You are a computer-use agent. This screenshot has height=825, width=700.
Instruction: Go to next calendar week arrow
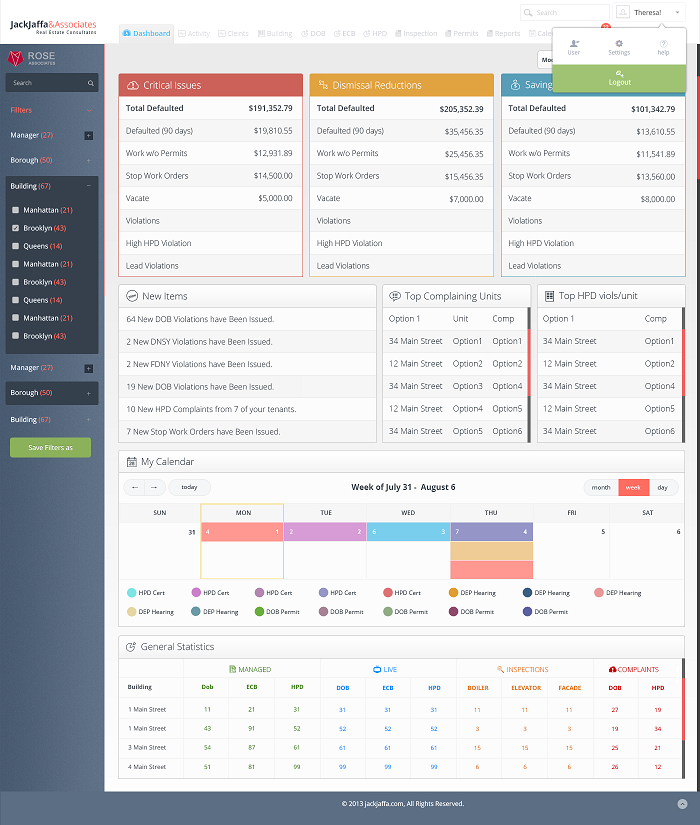point(154,487)
